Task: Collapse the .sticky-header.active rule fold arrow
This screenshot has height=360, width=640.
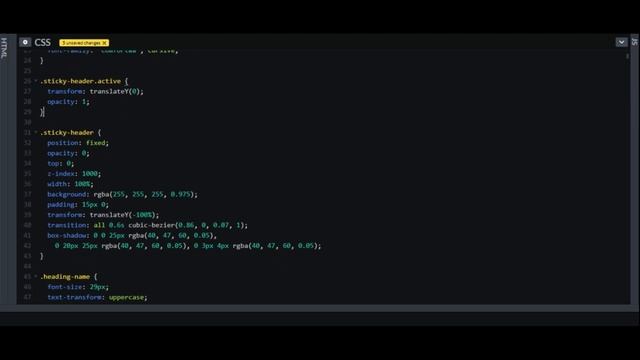Action: [x=36, y=81]
